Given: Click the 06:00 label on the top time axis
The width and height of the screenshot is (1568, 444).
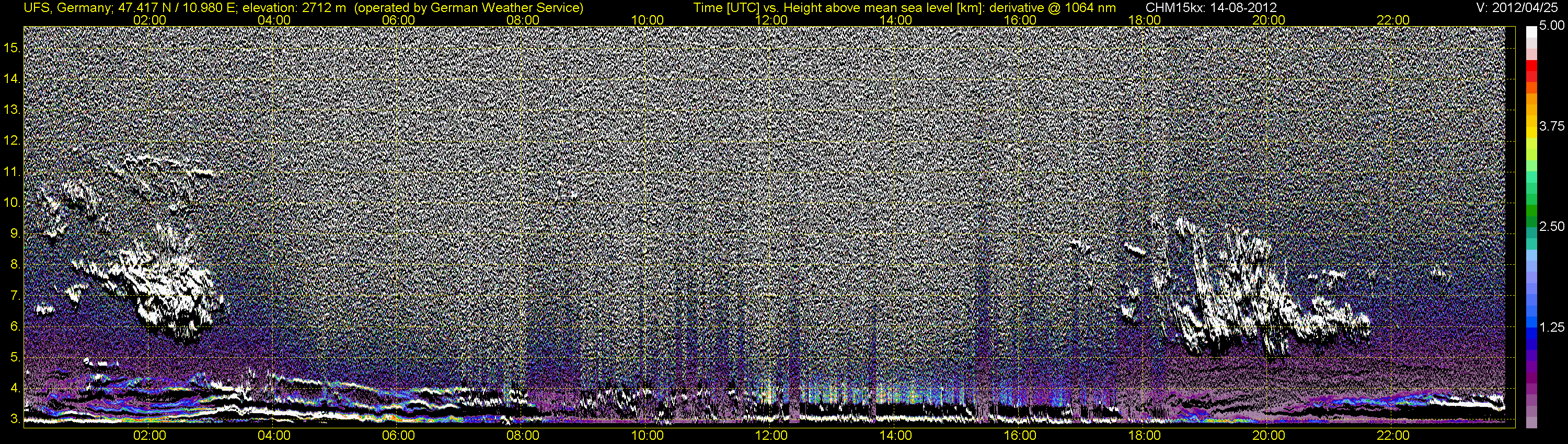Looking at the screenshot, I should [x=398, y=20].
